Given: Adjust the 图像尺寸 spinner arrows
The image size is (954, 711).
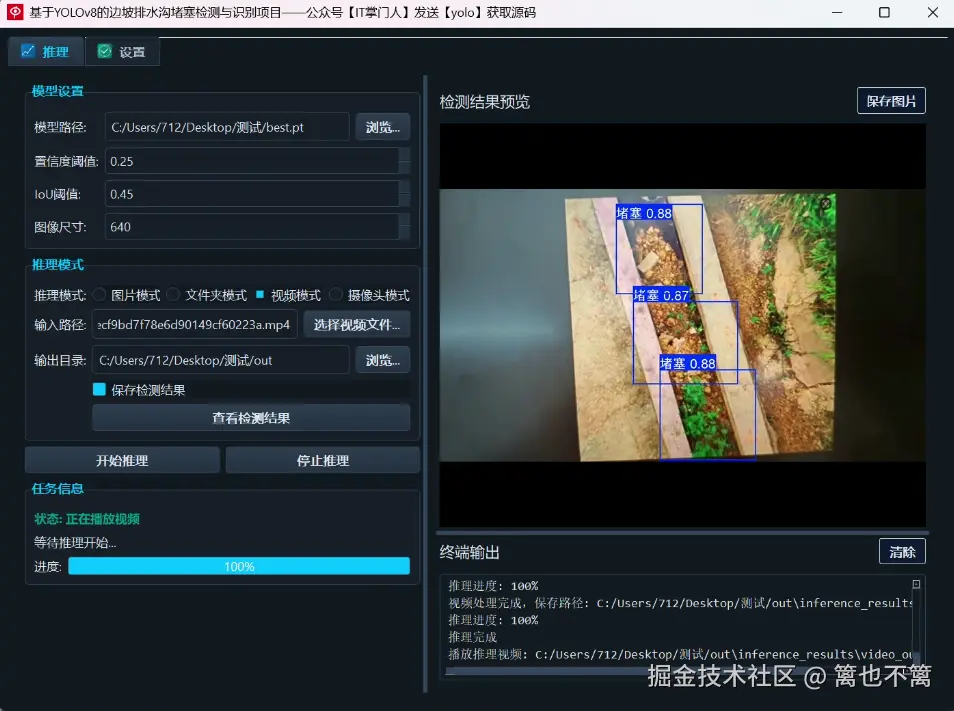Looking at the screenshot, I should pos(404,227).
